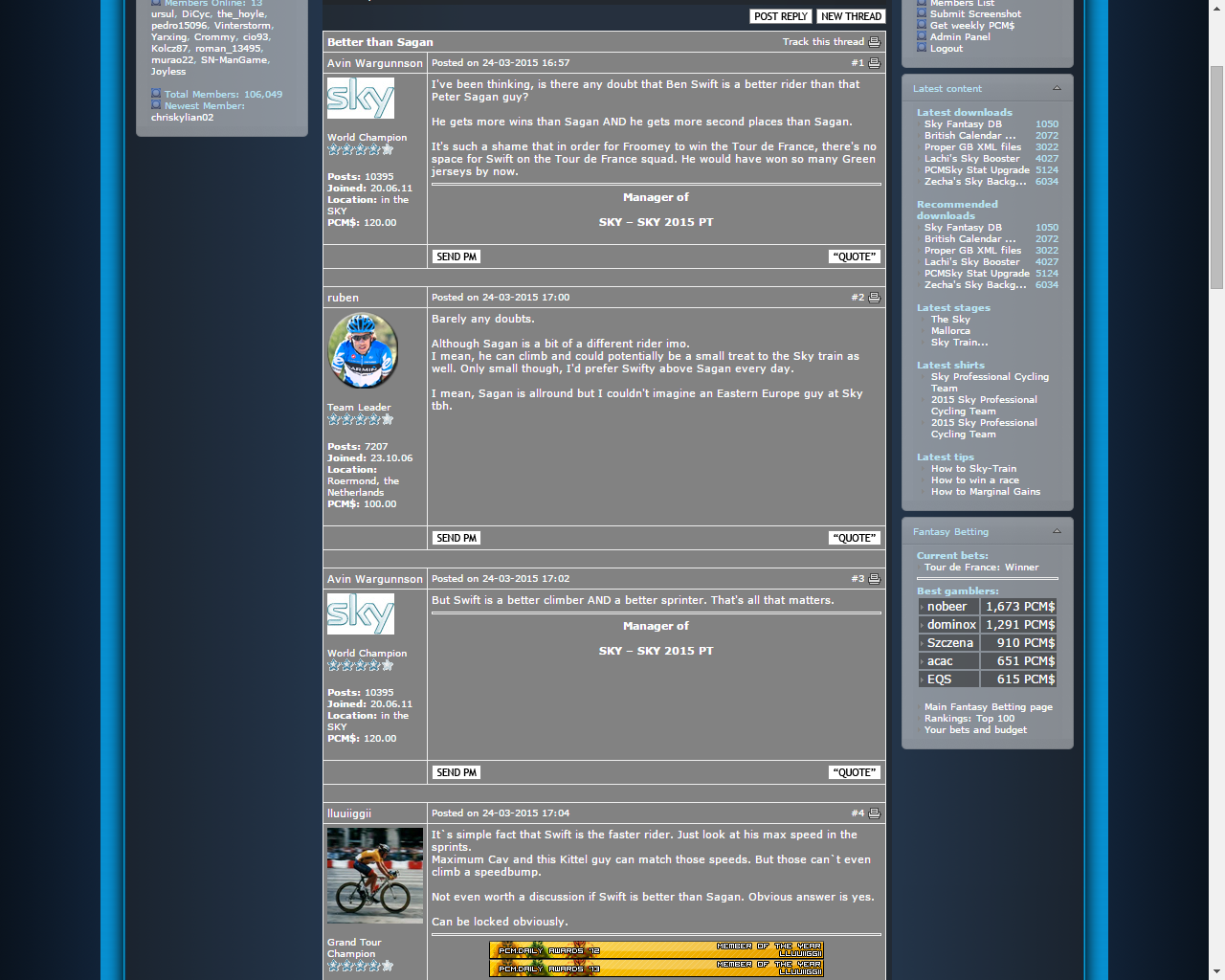This screenshot has width=1225, height=980.
Task: Click the print icon beside post #3
Action: point(874,579)
